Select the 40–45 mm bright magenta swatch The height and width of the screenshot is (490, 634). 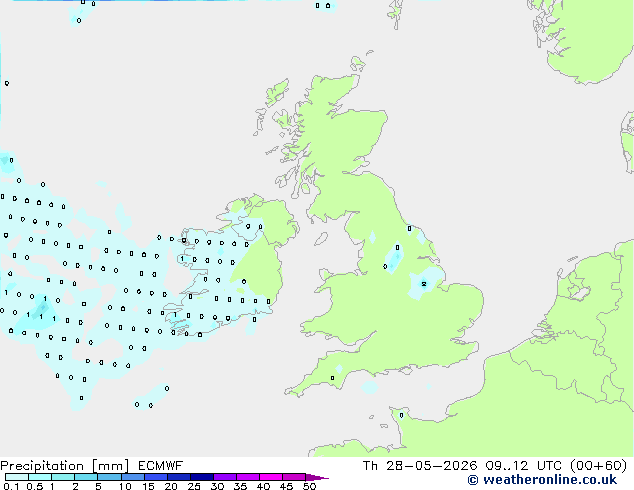click(x=271, y=477)
